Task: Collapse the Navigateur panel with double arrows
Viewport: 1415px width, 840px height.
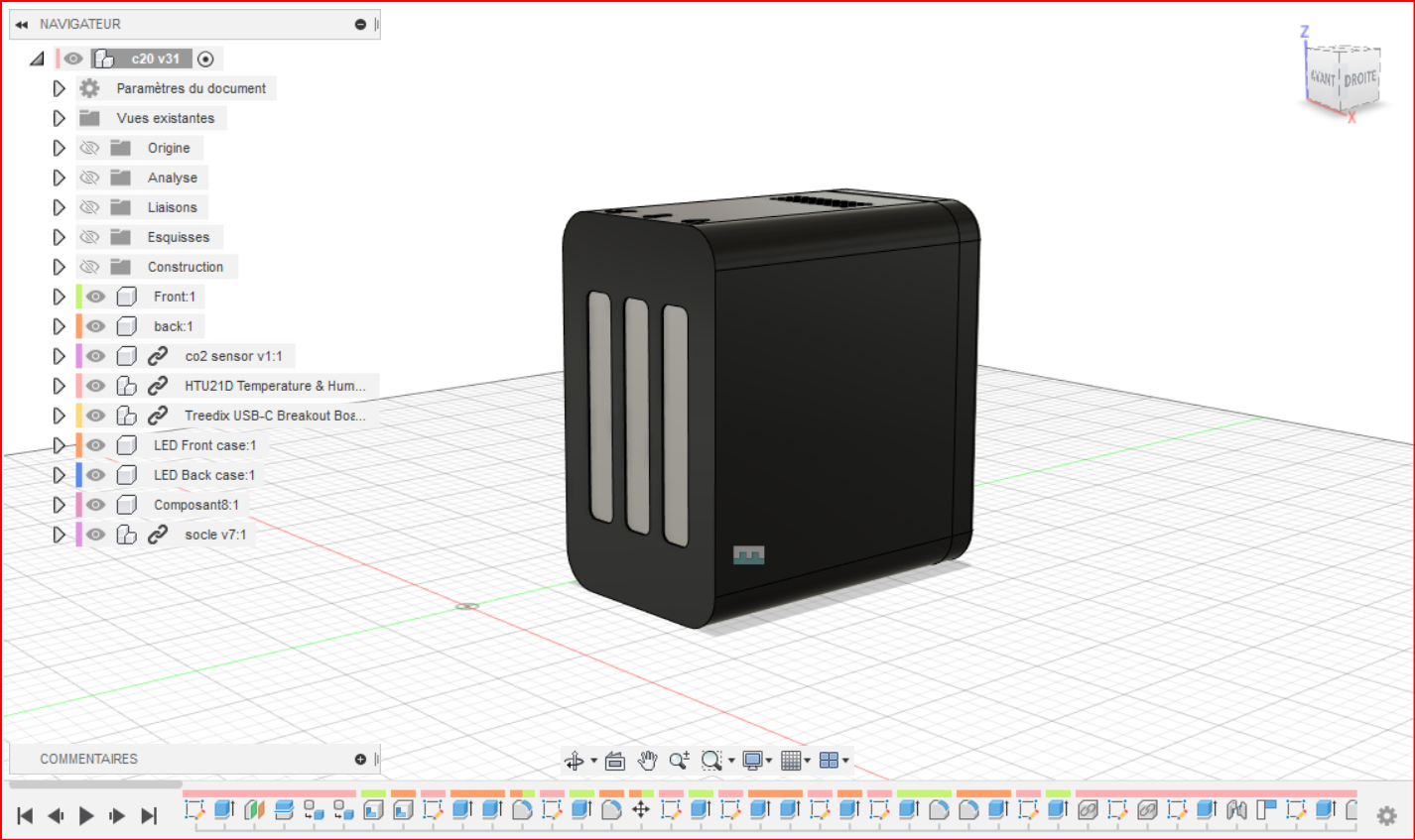Action: click(x=22, y=25)
